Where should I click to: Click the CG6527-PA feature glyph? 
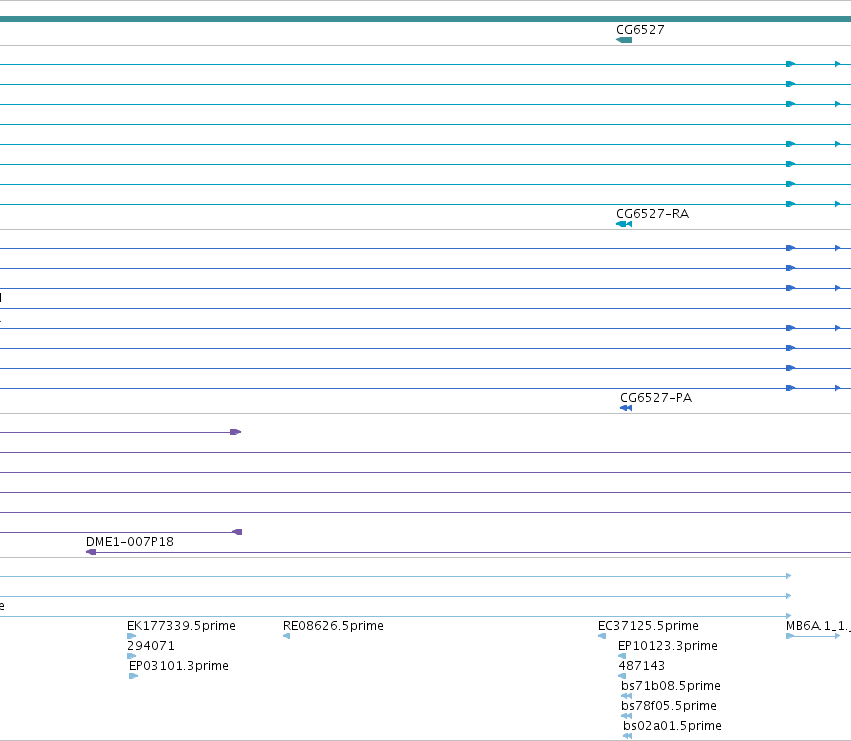pyautogui.click(x=626, y=408)
